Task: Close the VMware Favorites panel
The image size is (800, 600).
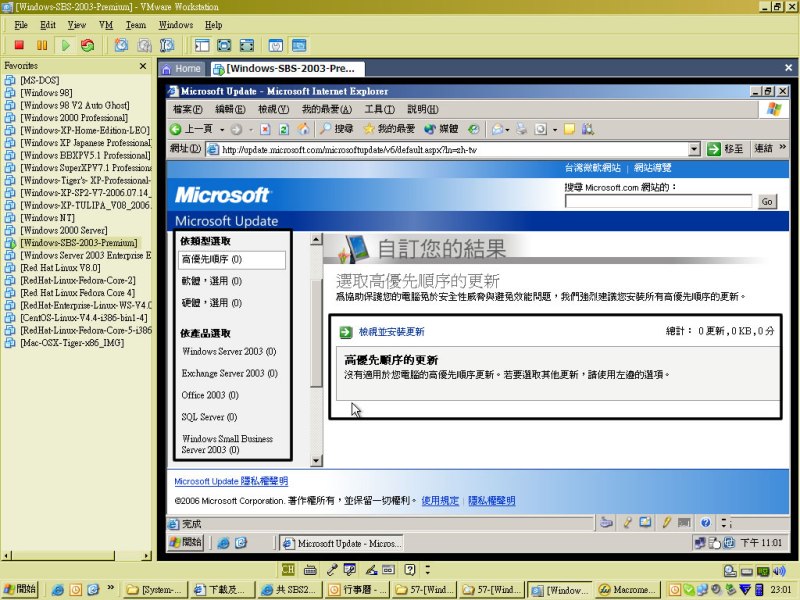Action: tap(143, 66)
